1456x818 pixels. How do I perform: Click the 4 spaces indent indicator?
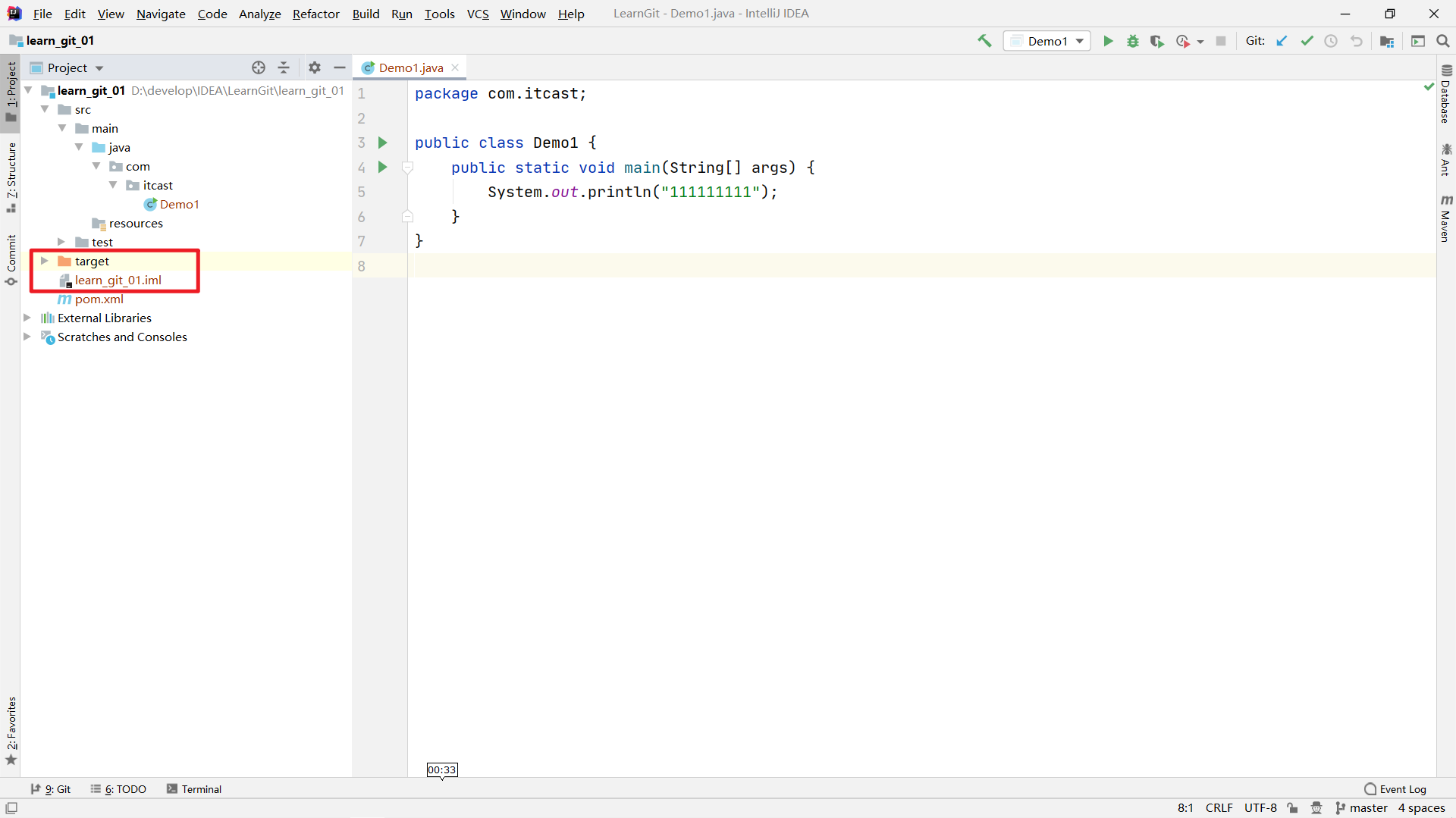click(1422, 808)
